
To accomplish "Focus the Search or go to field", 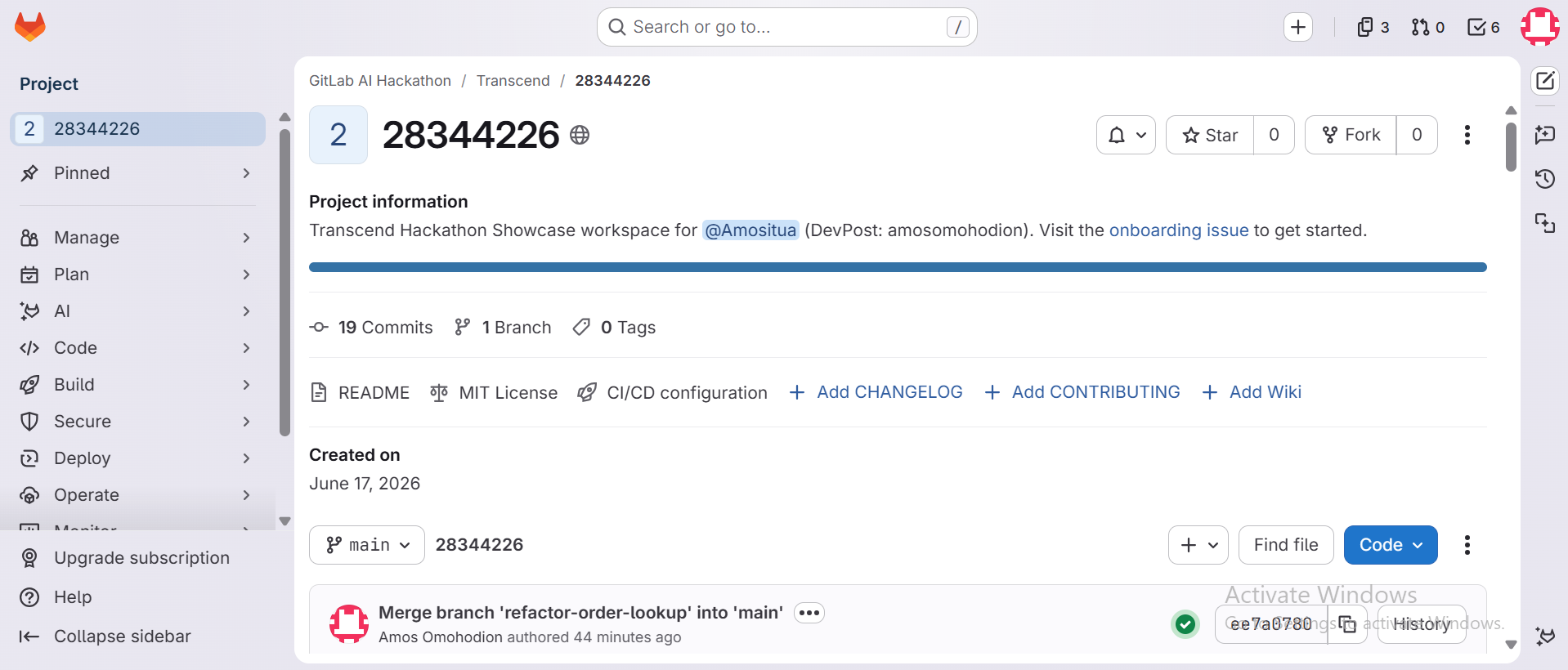I will tap(787, 27).
